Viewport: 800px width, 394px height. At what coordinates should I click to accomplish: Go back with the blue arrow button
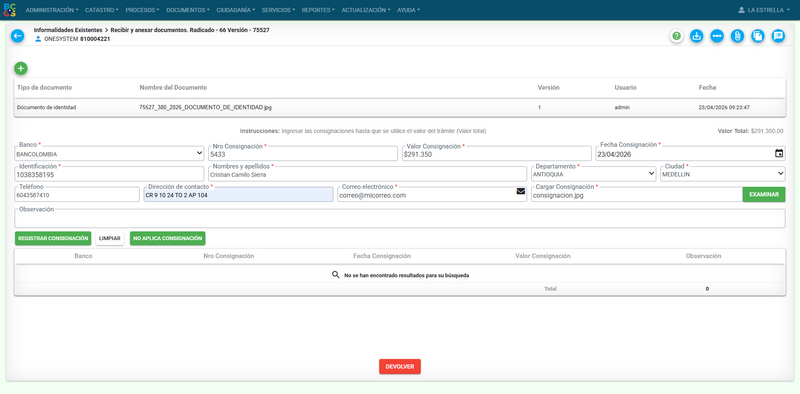[x=17, y=36]
